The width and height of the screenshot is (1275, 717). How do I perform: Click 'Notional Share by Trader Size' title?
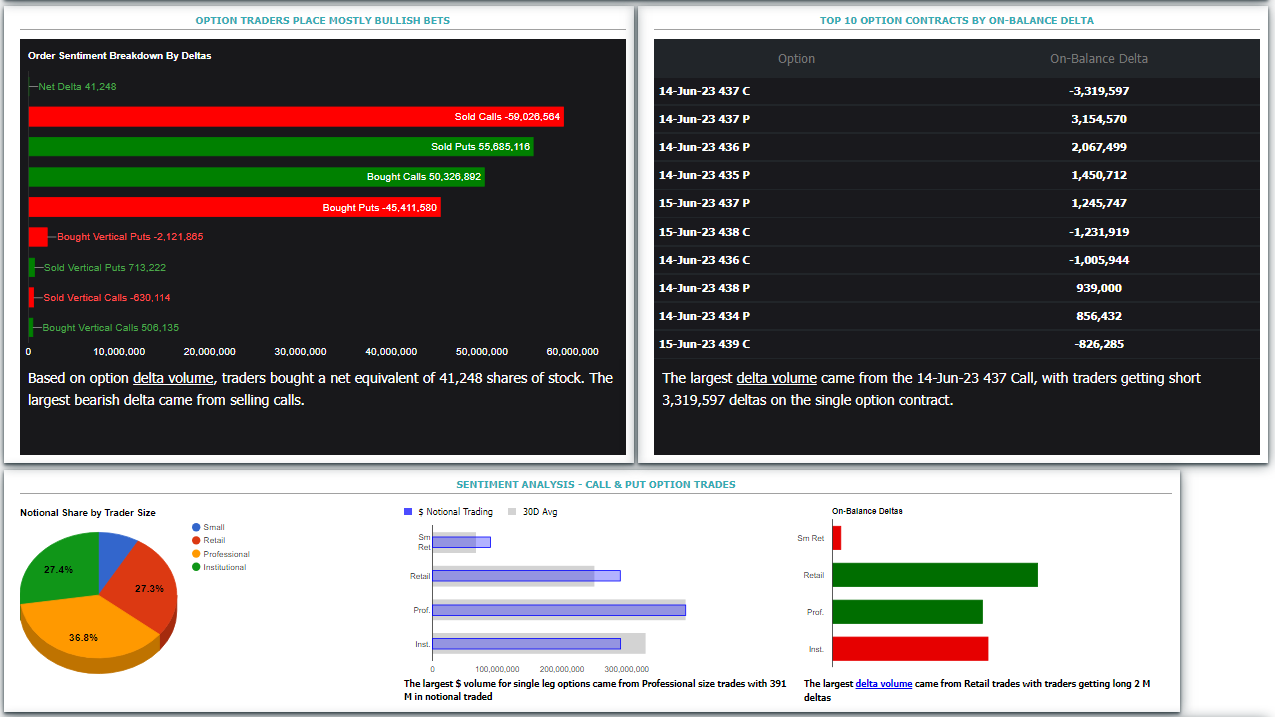tap(88, 513)
